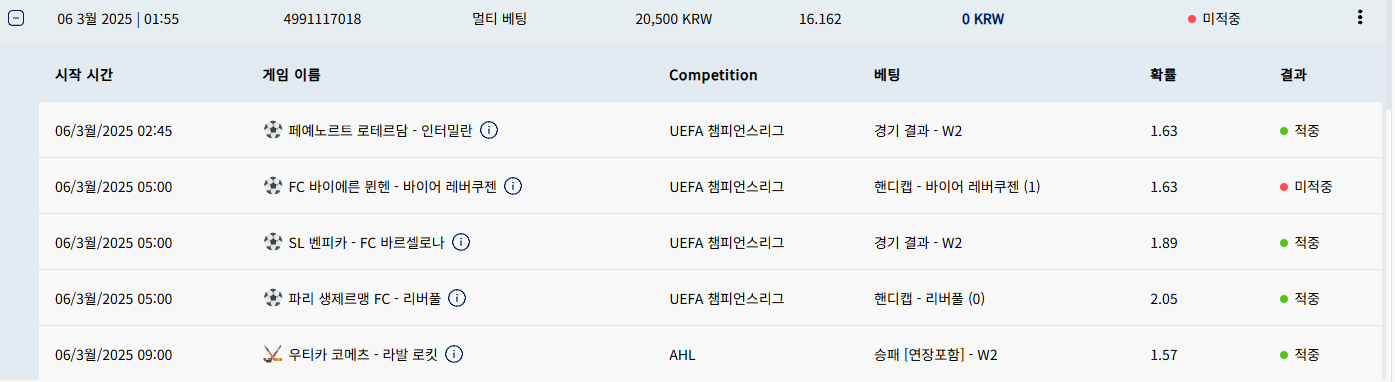The image size is (1395, 382).
Task: Click the soccer ball icon beside 페예노르트 로테르담
Action: click(272, 130)
